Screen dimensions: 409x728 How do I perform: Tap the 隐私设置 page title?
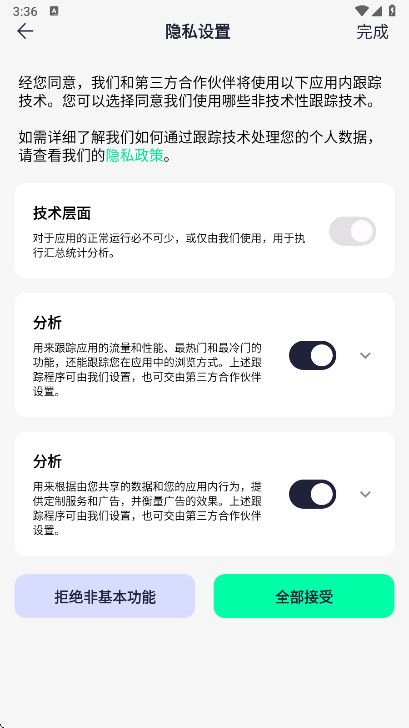coord(198,32)
